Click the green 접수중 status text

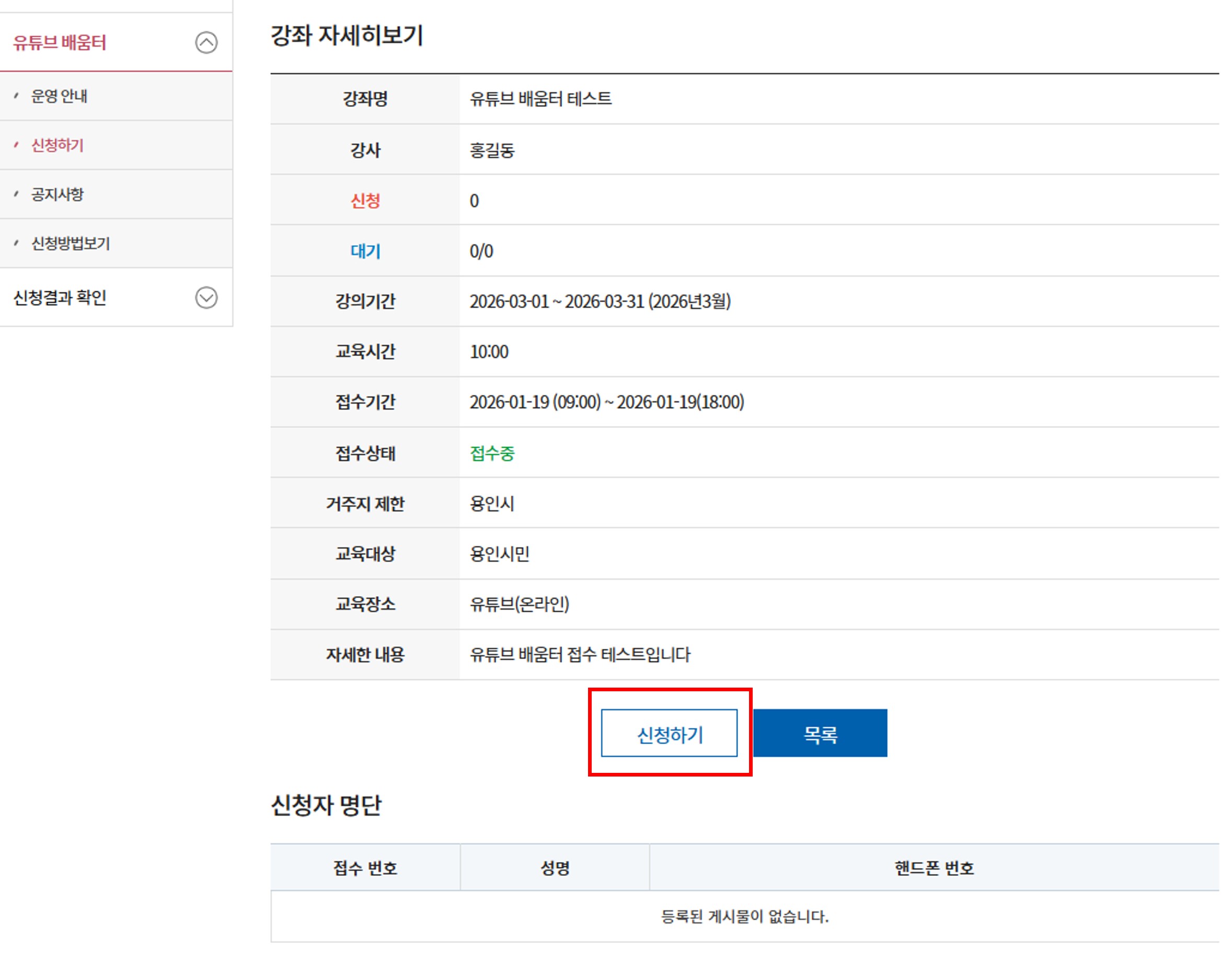[492, 453]
